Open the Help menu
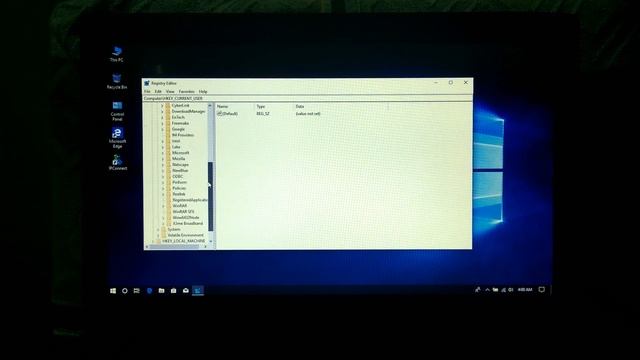This screenshot has width=640, height=360. click(203, 91)
